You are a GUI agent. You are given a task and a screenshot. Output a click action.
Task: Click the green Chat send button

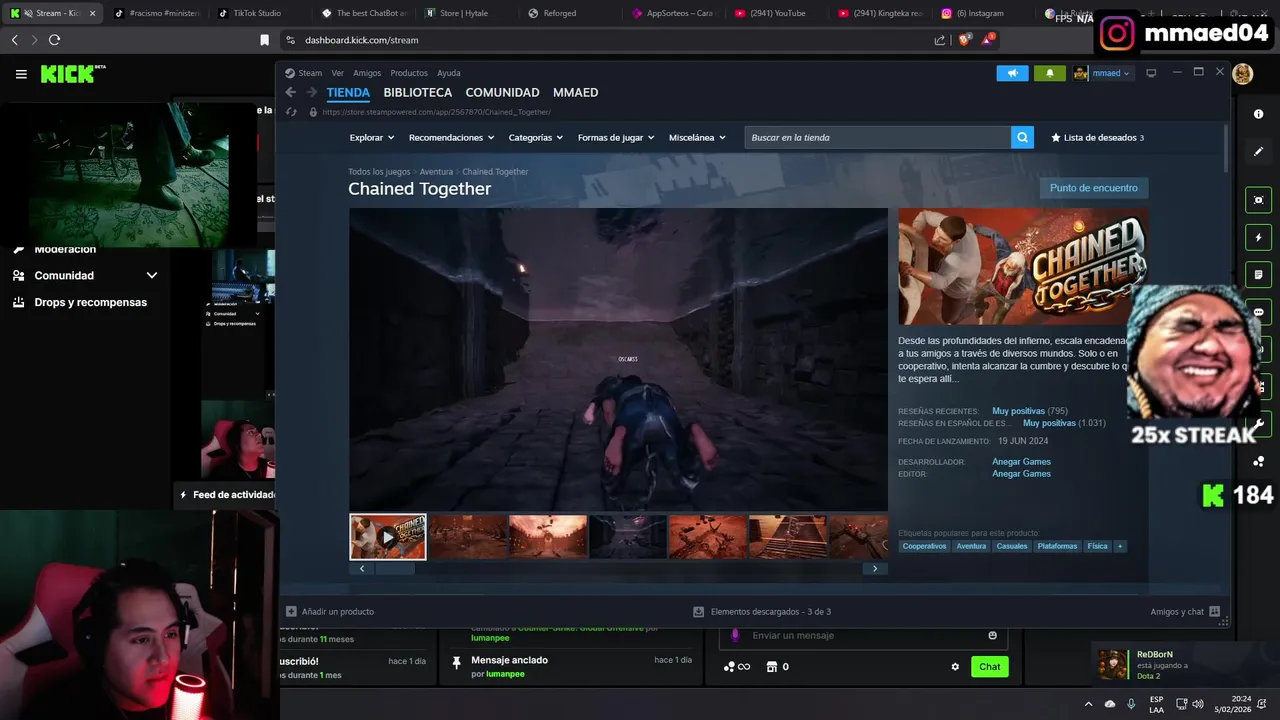989,667
